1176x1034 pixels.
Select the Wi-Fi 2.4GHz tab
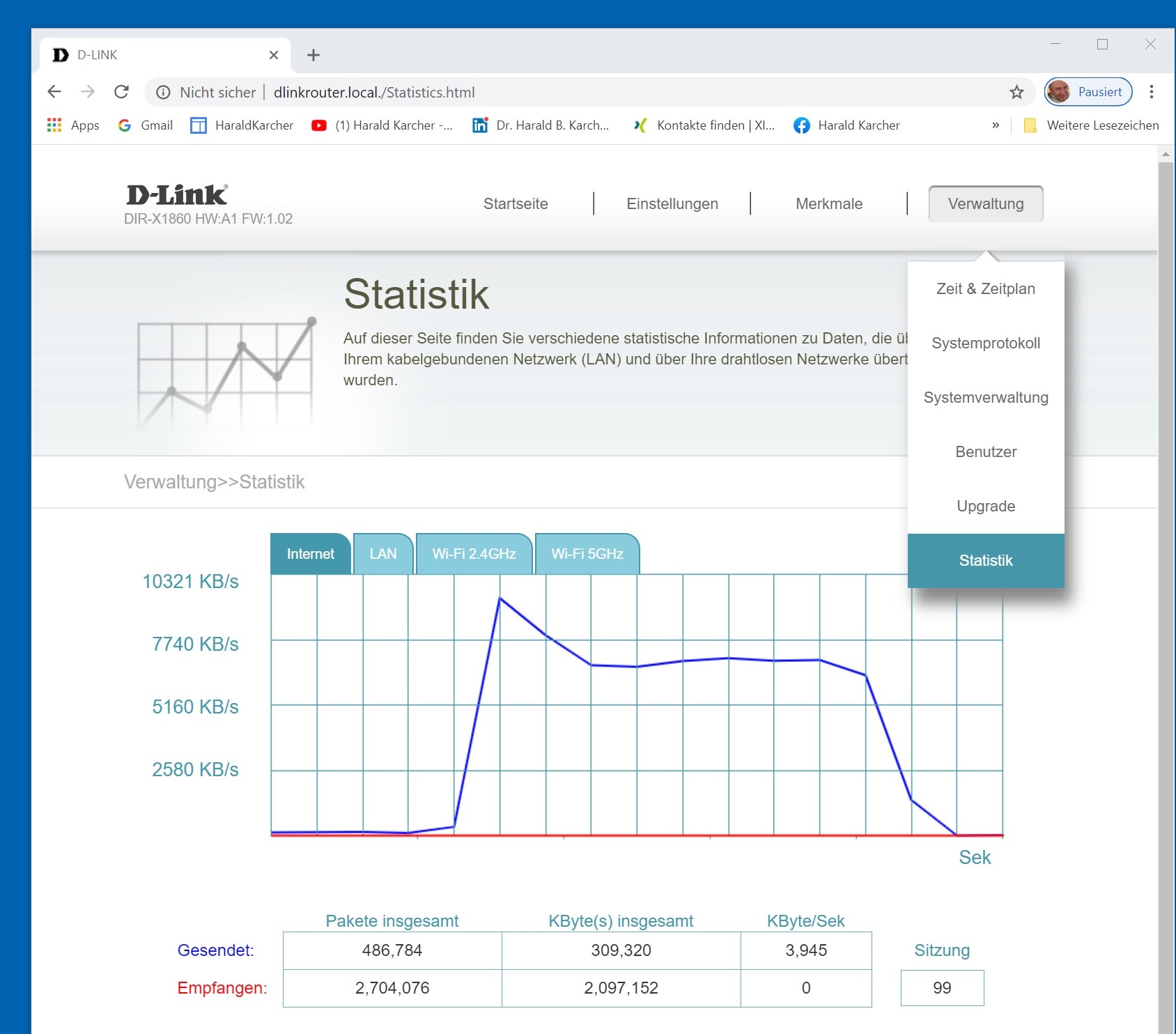474,554
